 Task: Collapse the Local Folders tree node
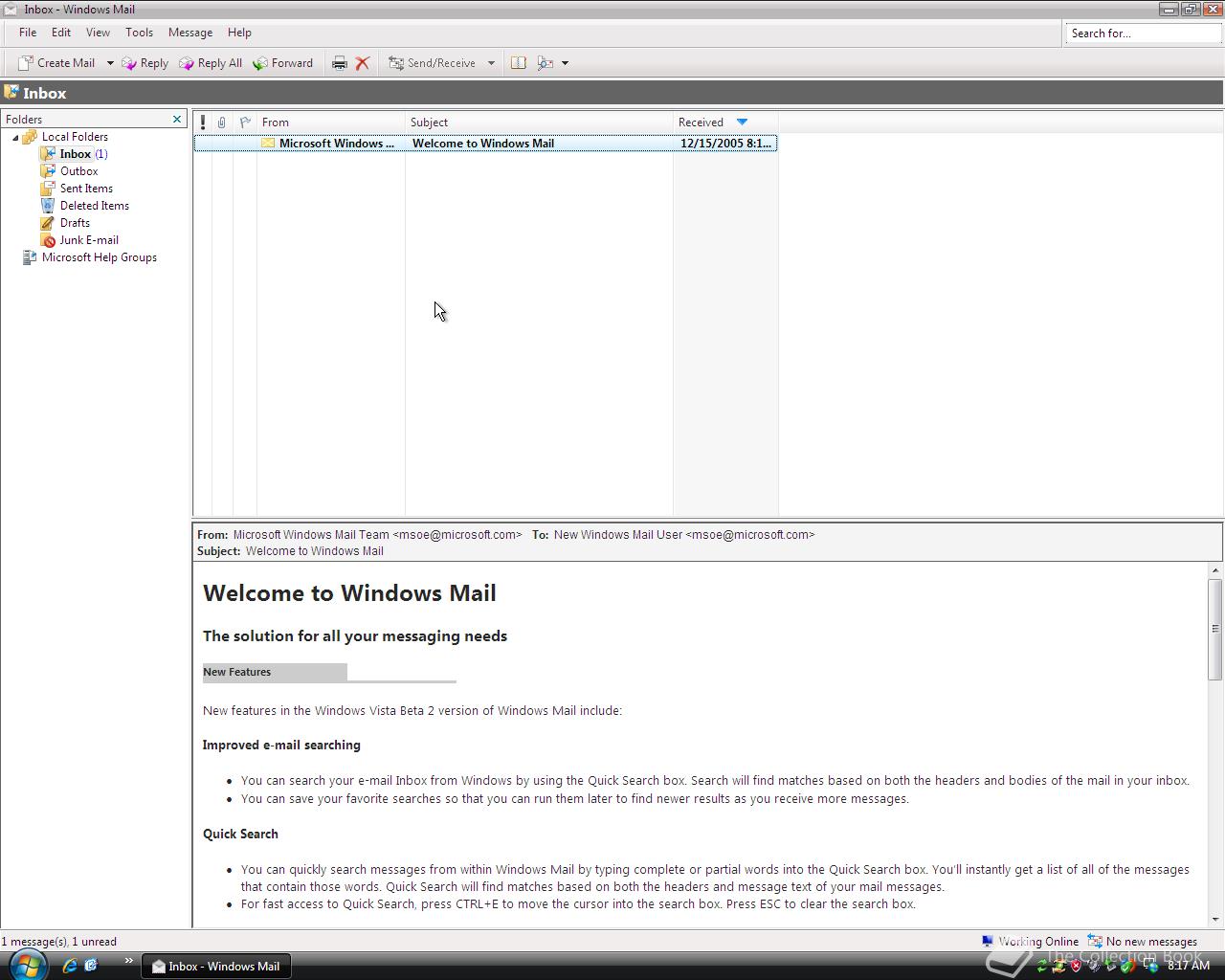[x=15, y=138]
